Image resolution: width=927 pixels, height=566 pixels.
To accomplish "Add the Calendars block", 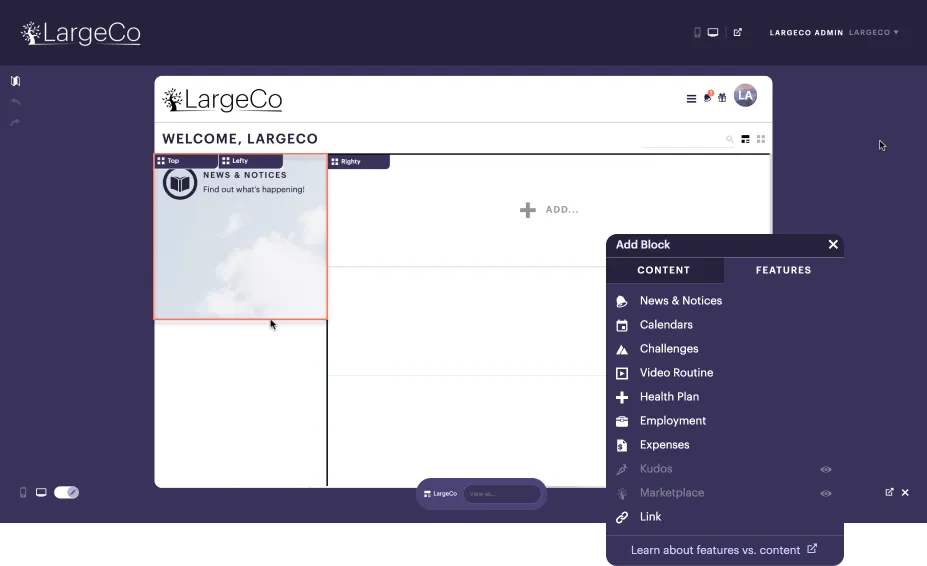I will 725,325.
